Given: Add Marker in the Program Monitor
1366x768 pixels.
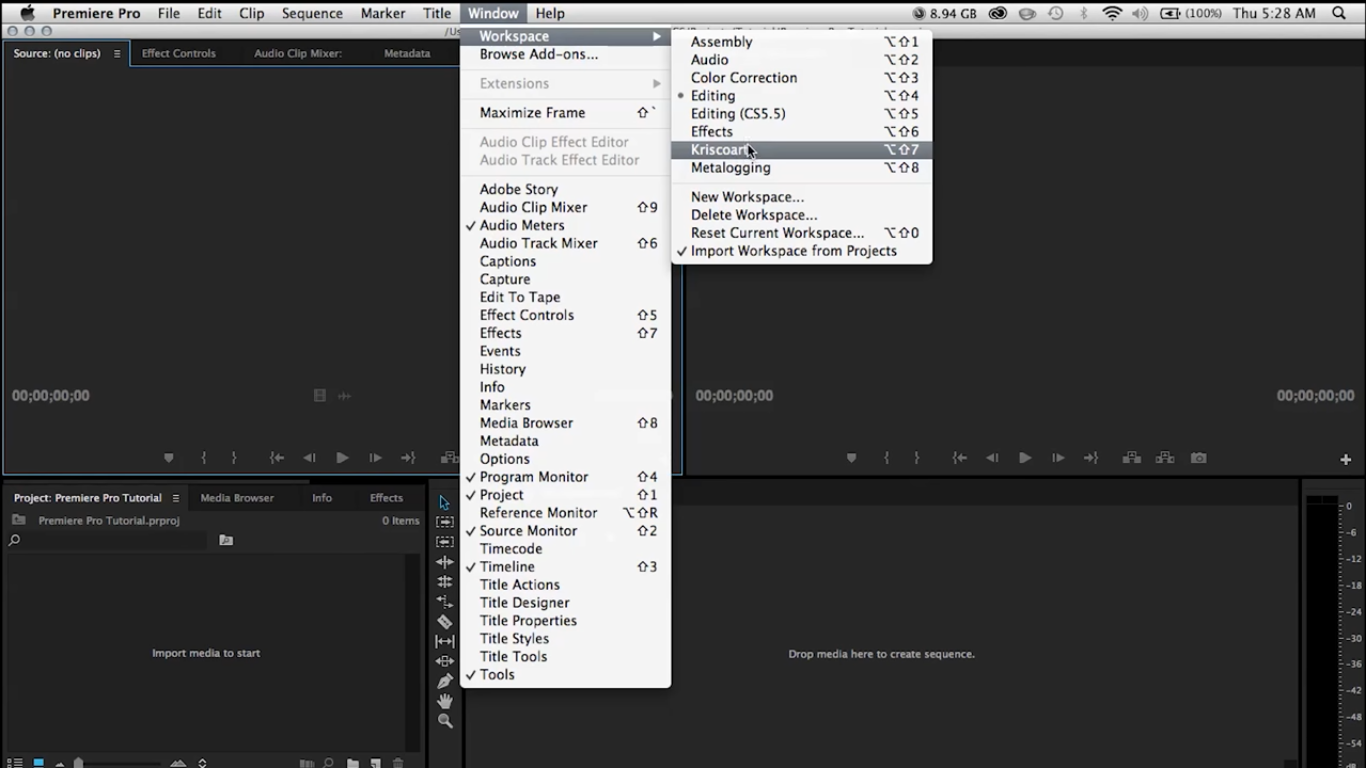Looking at the screenshot, I should pyautogui.click(x=851, y=458).
